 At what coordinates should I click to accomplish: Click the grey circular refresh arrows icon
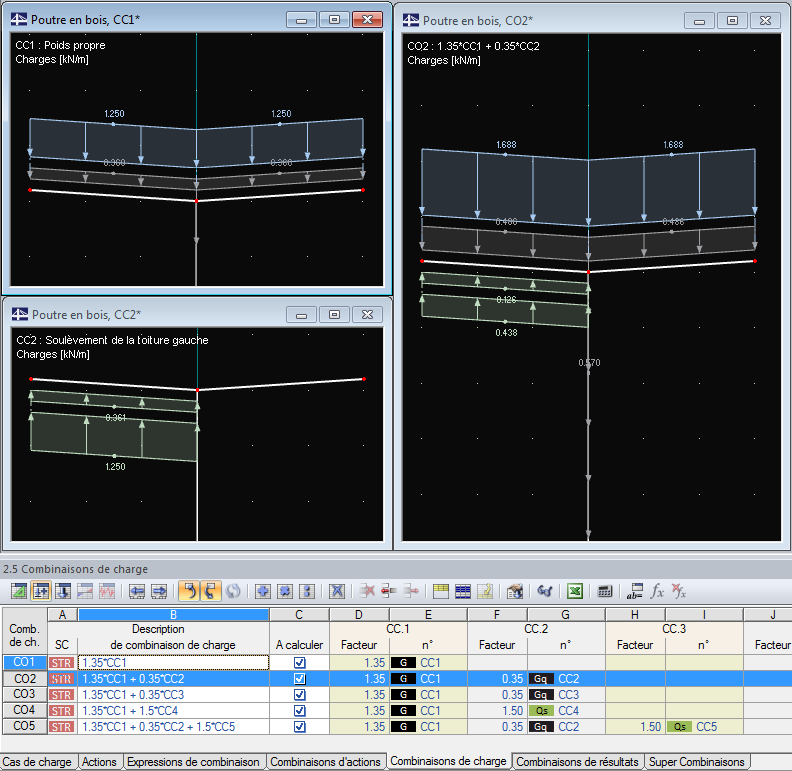233,591
